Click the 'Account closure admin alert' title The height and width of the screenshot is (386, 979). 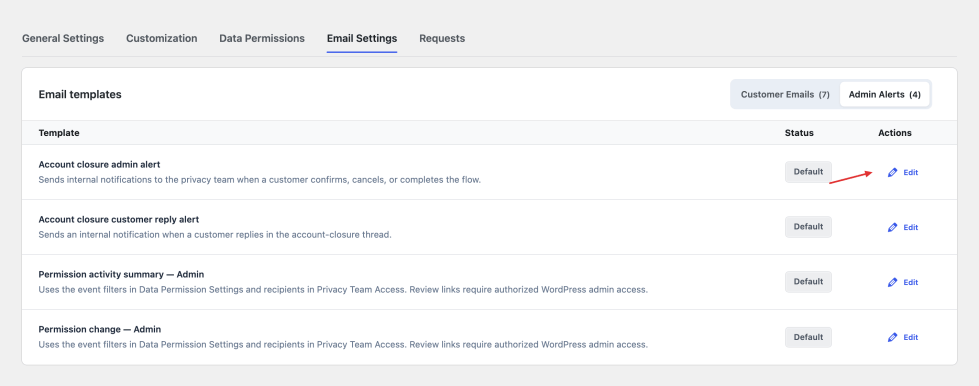[99, 164]
